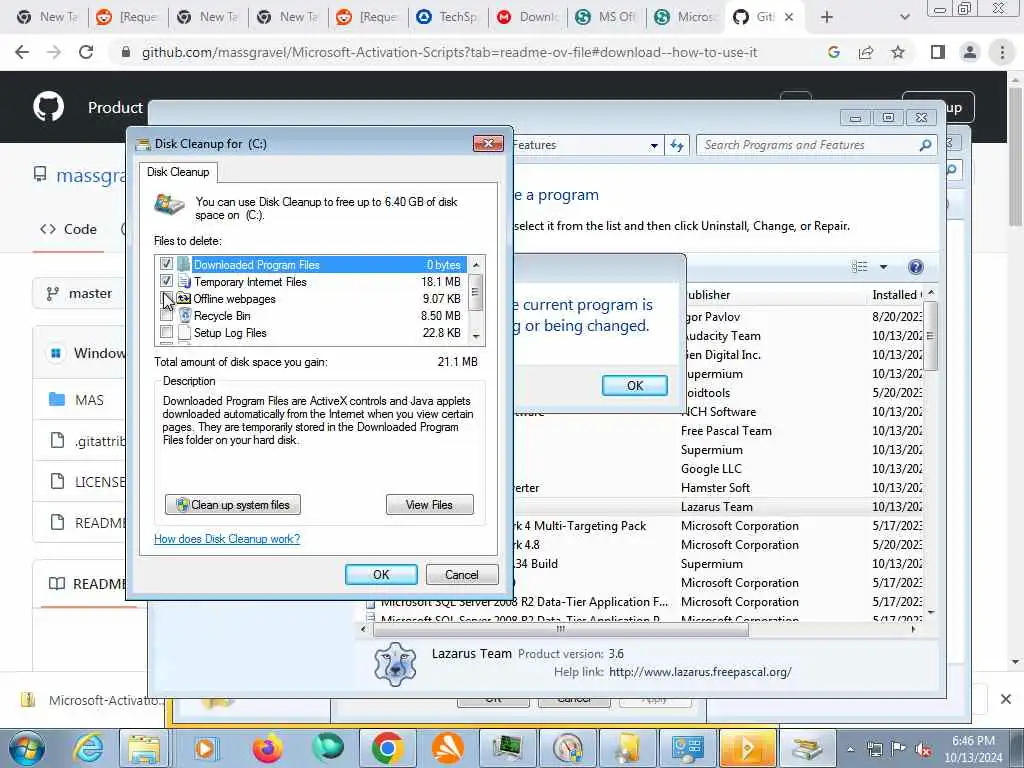Check the Setup Log Files checkbox
This screenshot has width=1024, height=768.
click(x=167, y=332)
